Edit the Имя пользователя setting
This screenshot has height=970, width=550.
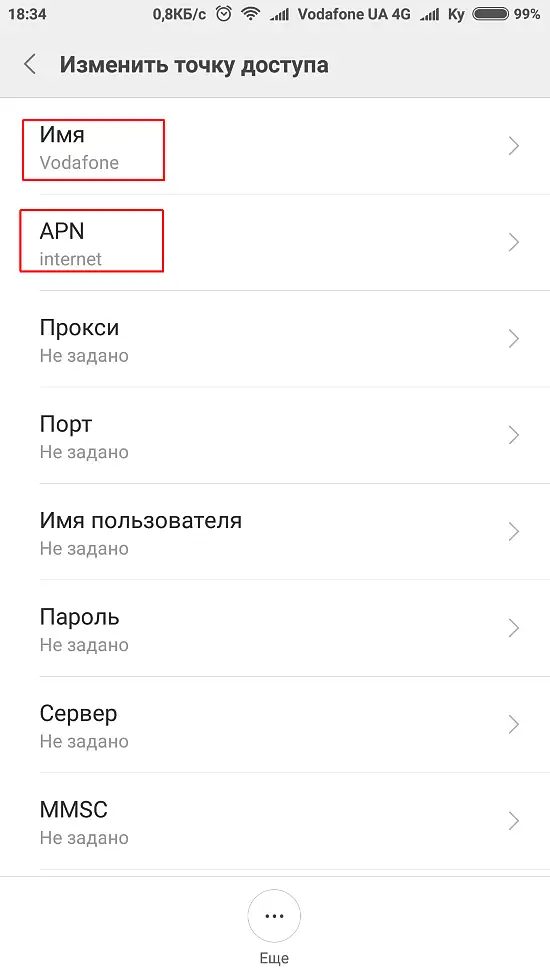(x=275, y=531)
